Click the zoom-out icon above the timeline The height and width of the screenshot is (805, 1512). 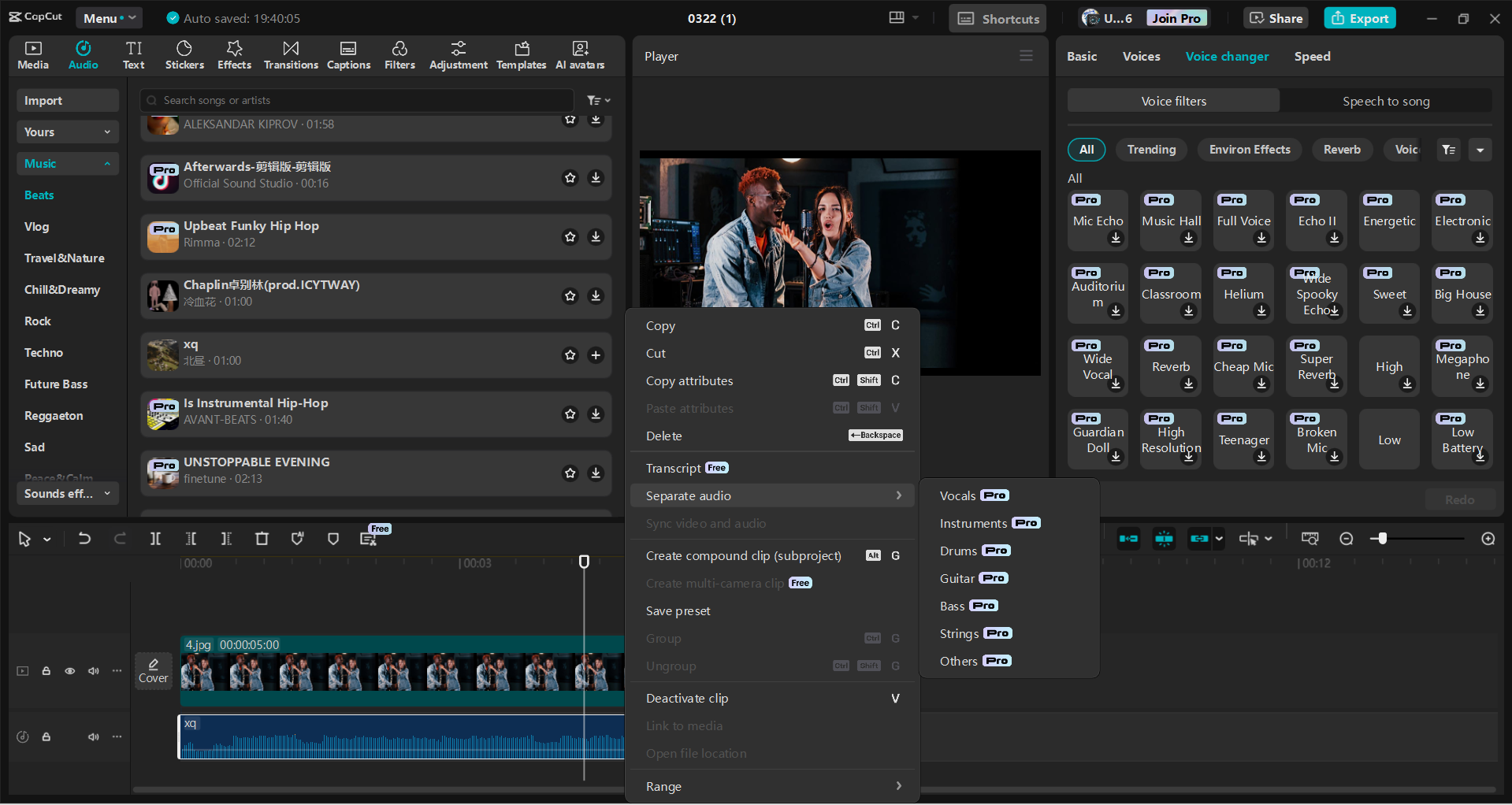1347,539
